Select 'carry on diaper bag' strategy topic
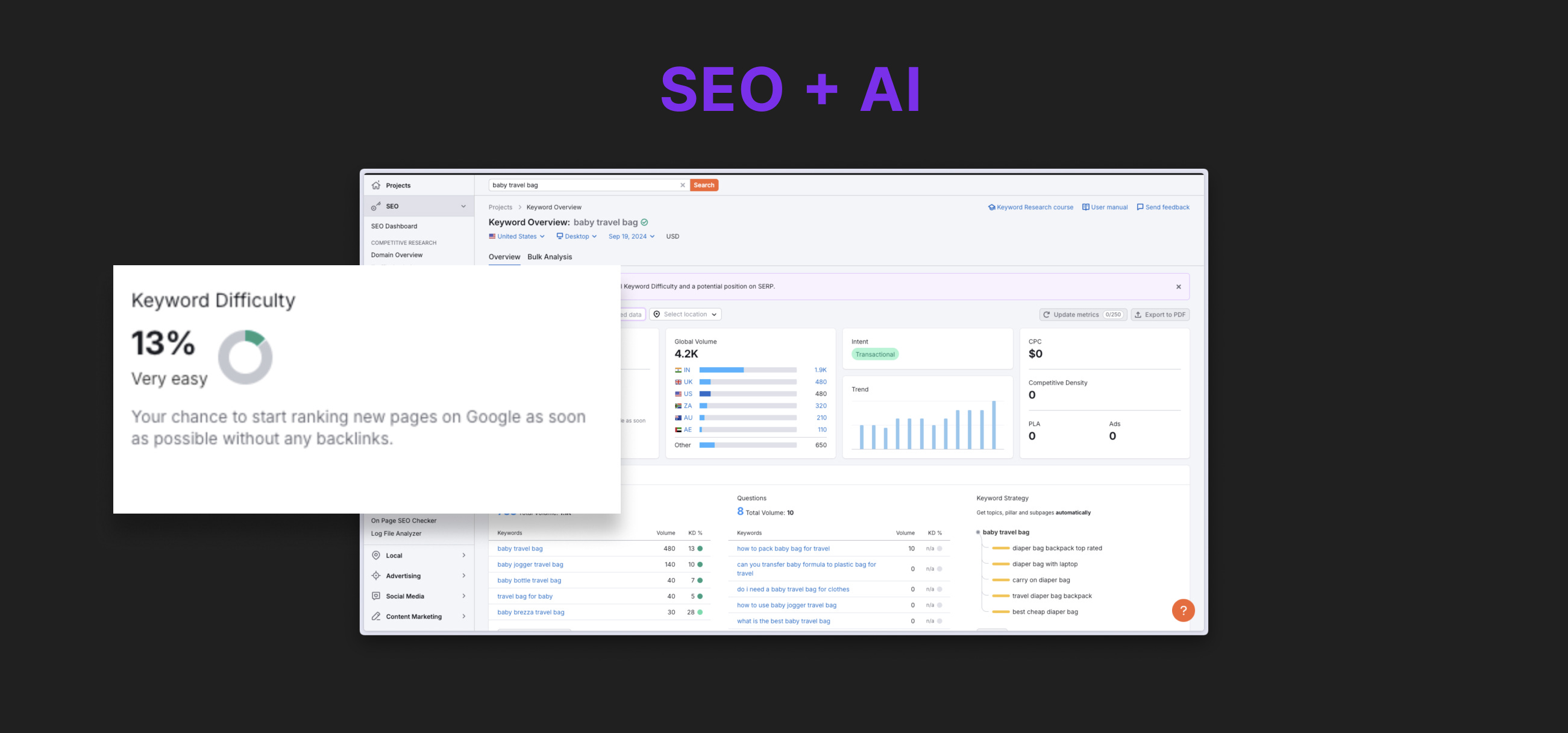 click(x=1041, y=580)
